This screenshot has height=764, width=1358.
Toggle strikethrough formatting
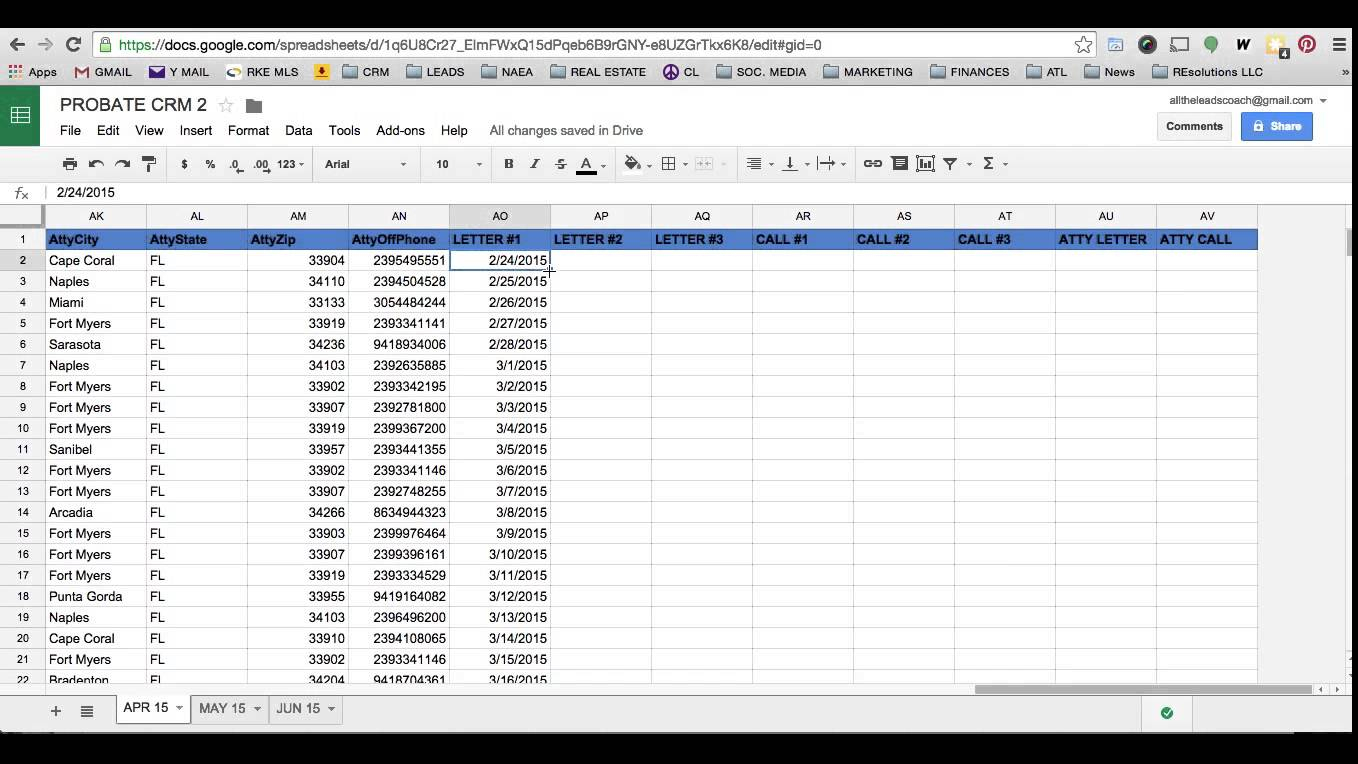pyautogui.click(x=560, y=164)
